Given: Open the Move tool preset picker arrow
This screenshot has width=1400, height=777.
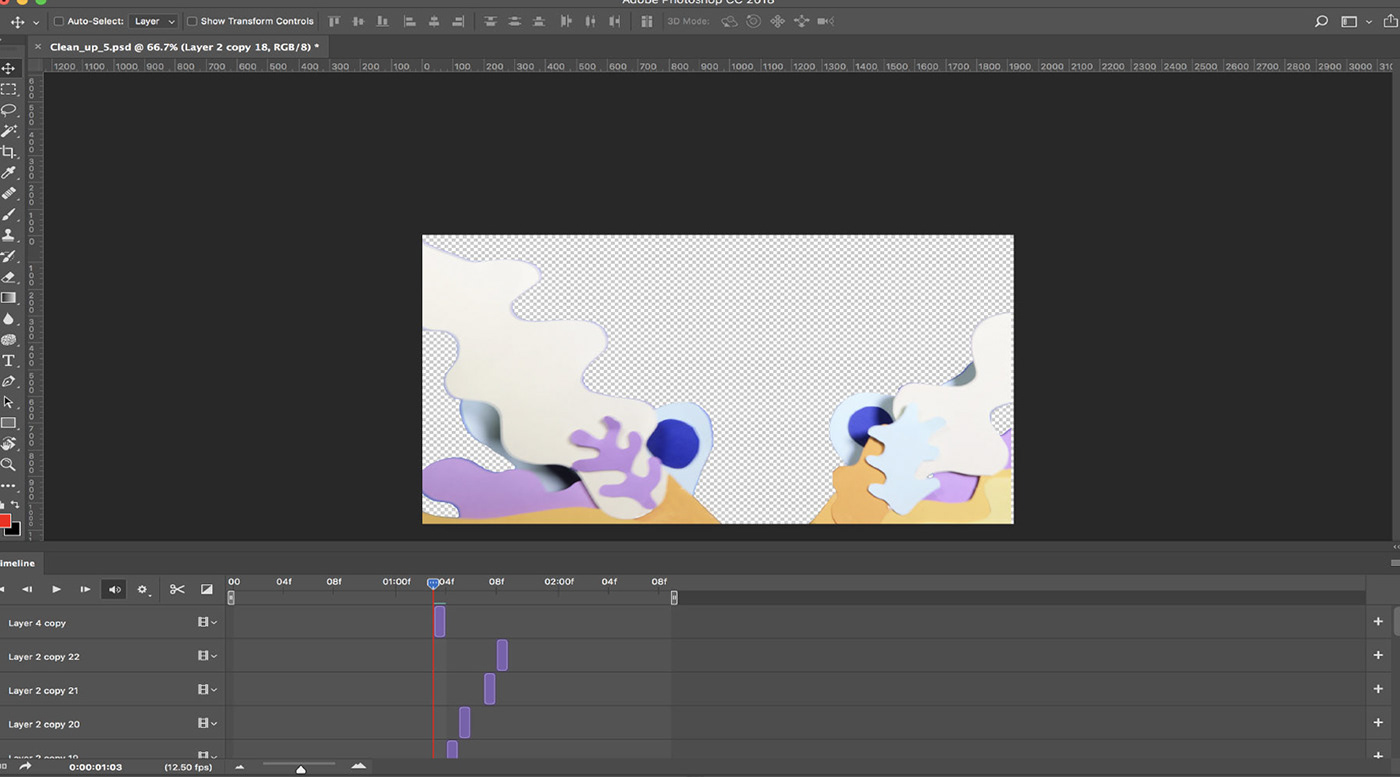Looking at the screenshot, I should pos(37,22).
